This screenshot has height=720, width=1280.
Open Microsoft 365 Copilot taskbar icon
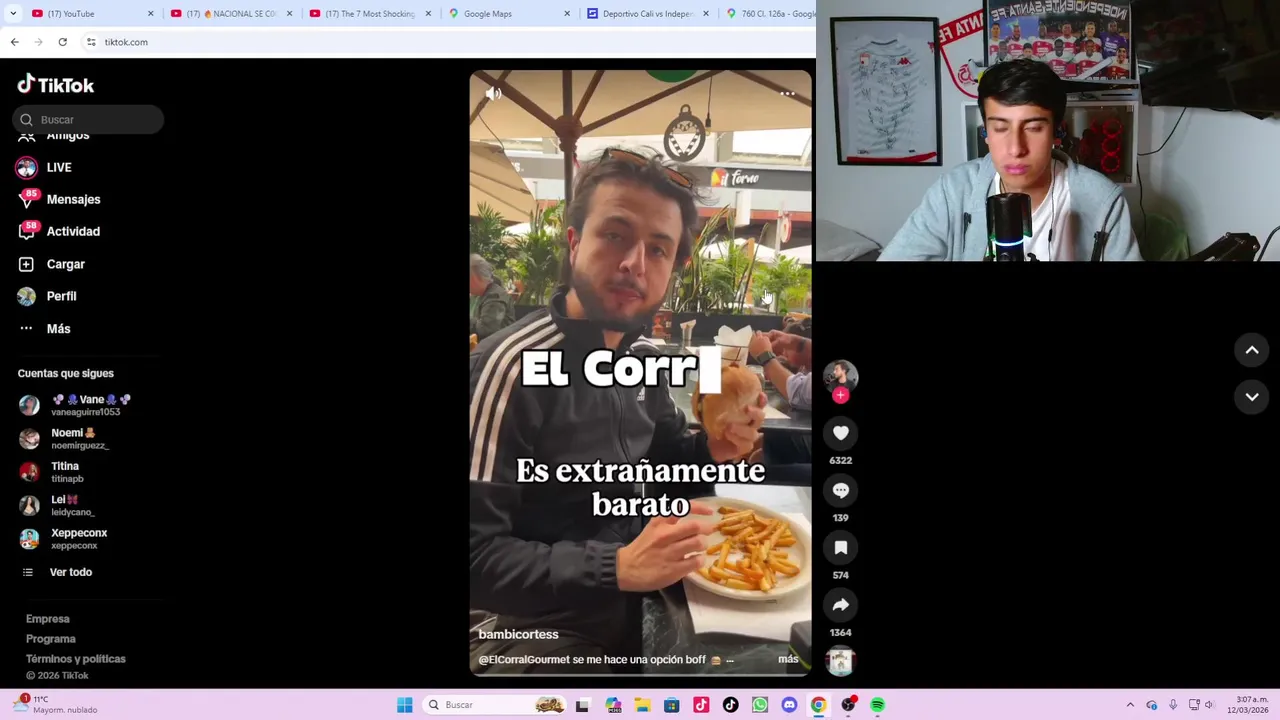(x=612, y=705)
